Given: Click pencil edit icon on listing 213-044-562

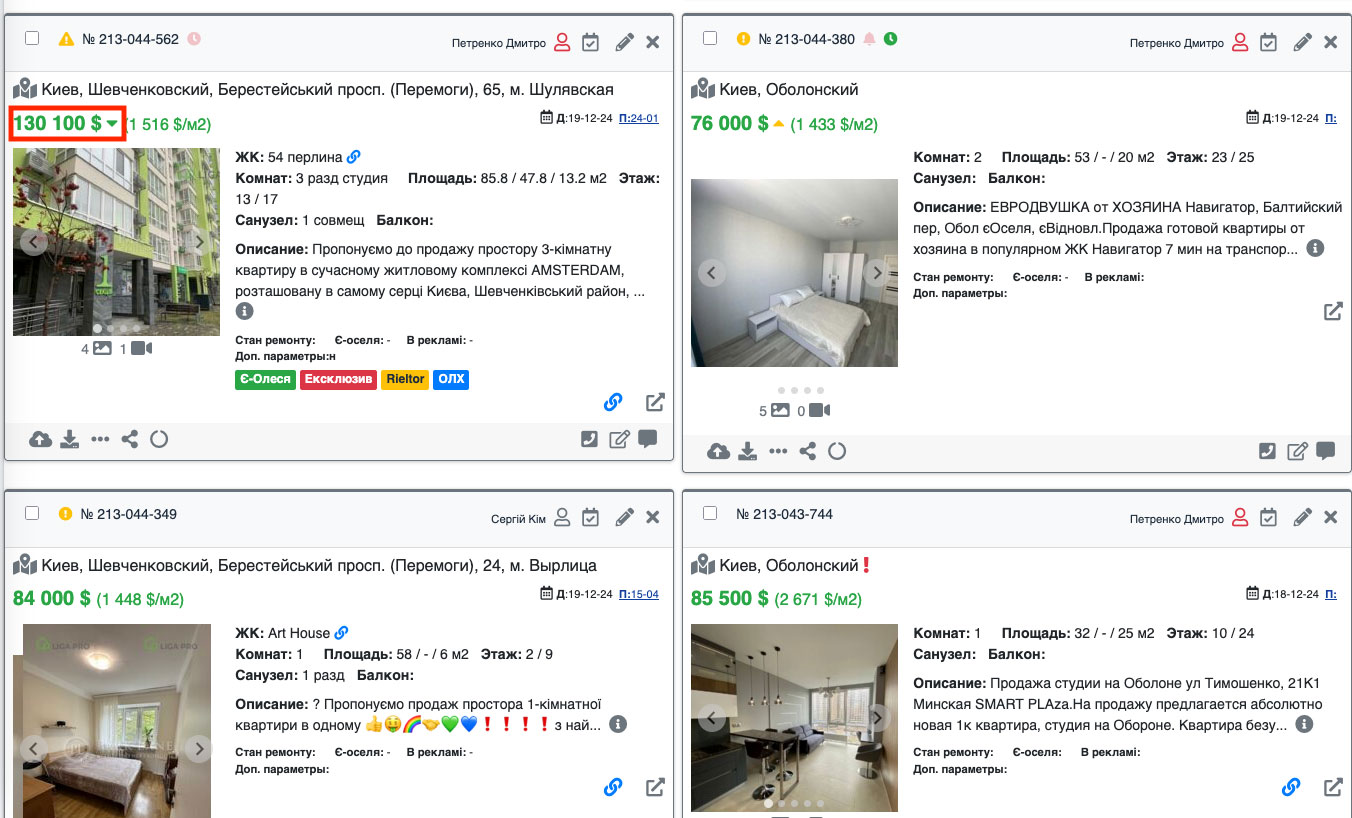Looking at the screenshot, I should [624, 42].
